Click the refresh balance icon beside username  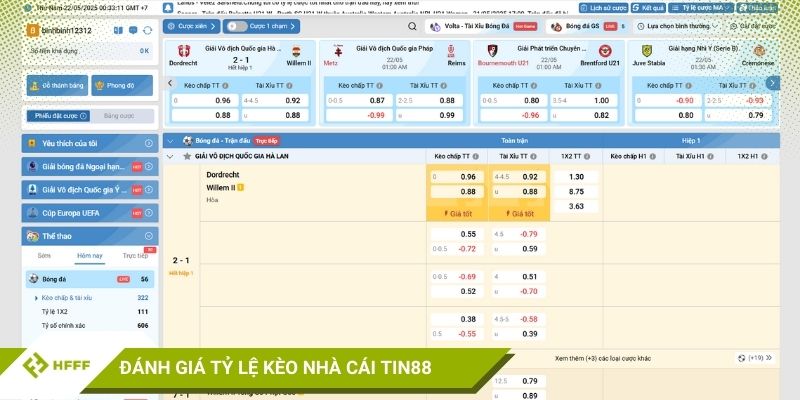tap(147, 31)
